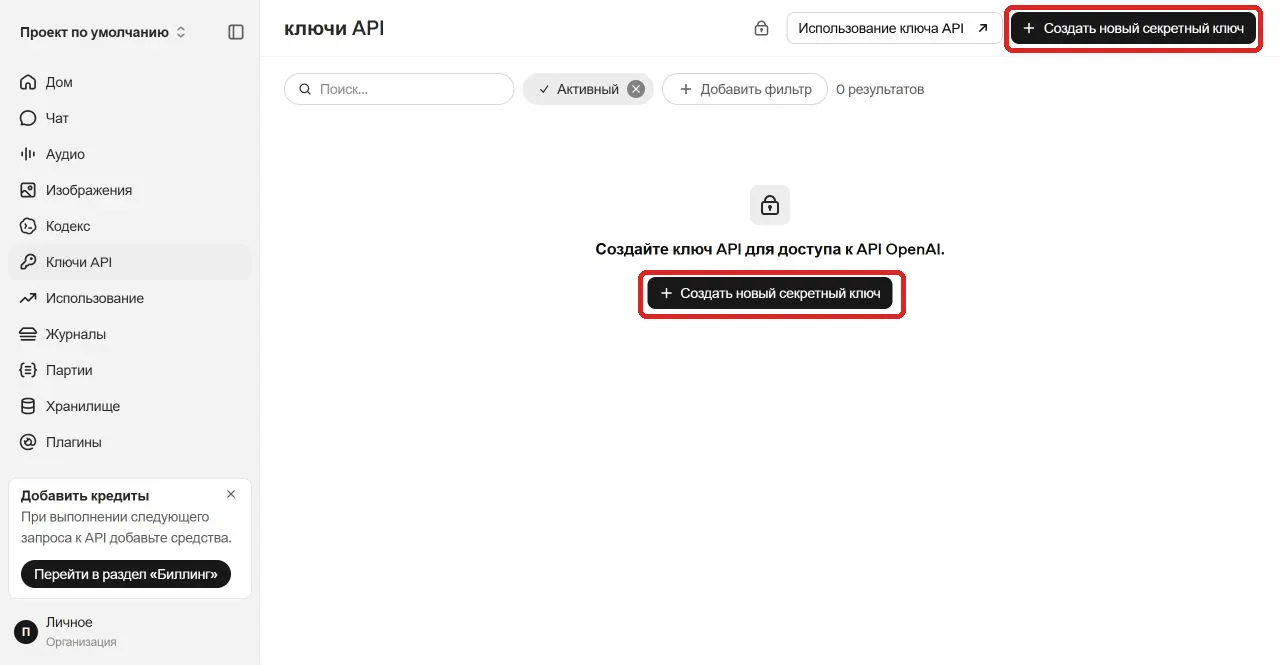Collapse the sidebar panel icon
This screenshot has height=665, width=1280.
coord(236,32)
